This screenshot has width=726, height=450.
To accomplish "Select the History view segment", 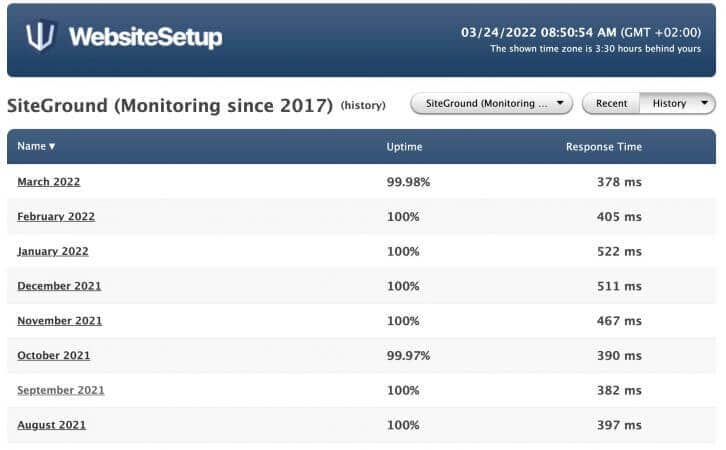I will [669, 103].
